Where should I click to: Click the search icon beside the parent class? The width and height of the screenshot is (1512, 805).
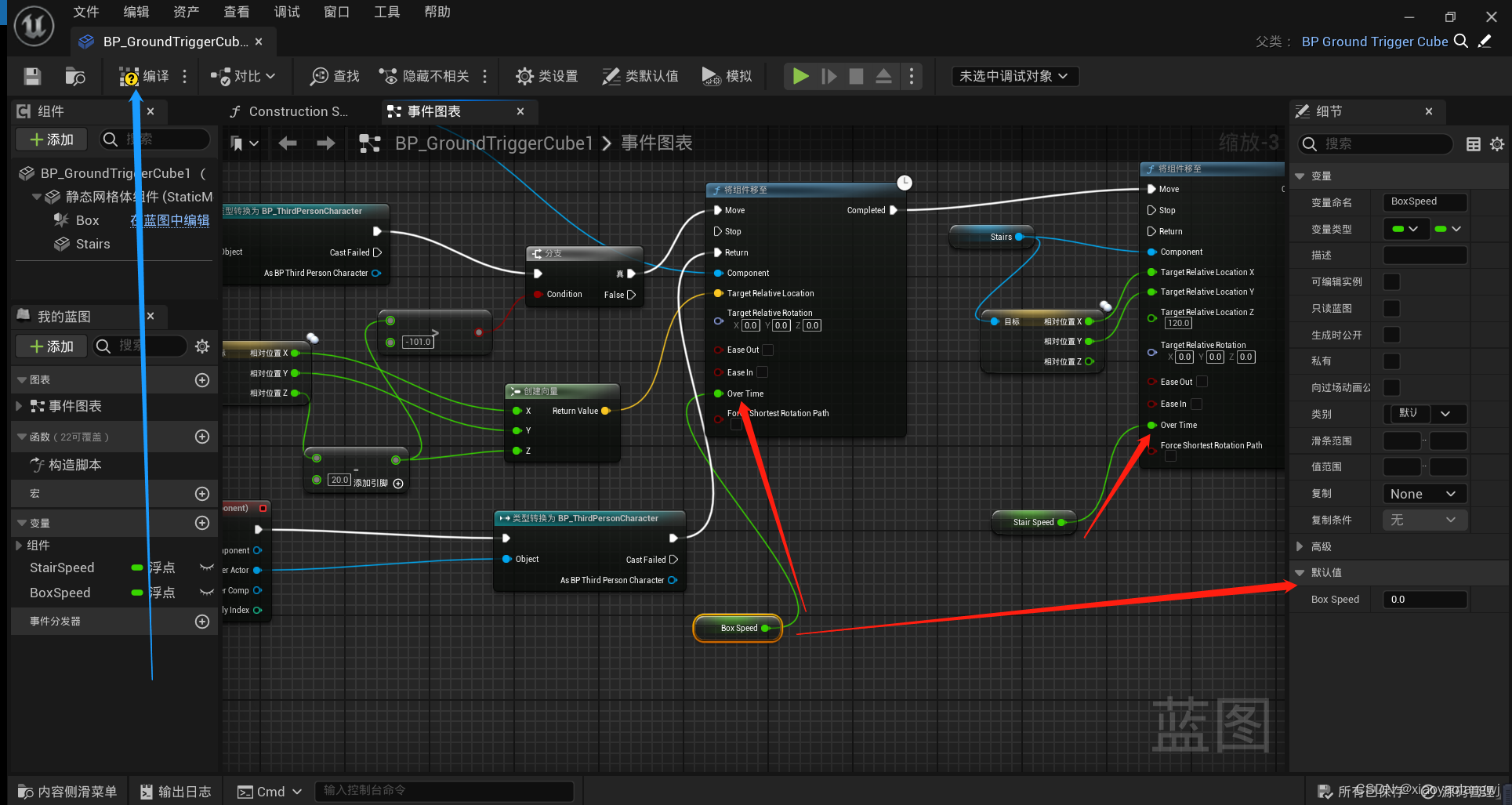(1461, 42)
